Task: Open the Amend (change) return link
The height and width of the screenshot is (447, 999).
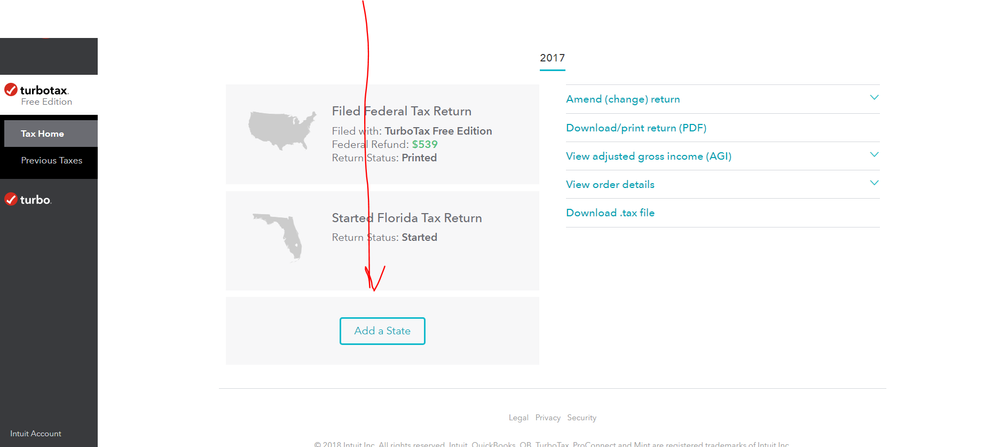Action: point(623,99)
